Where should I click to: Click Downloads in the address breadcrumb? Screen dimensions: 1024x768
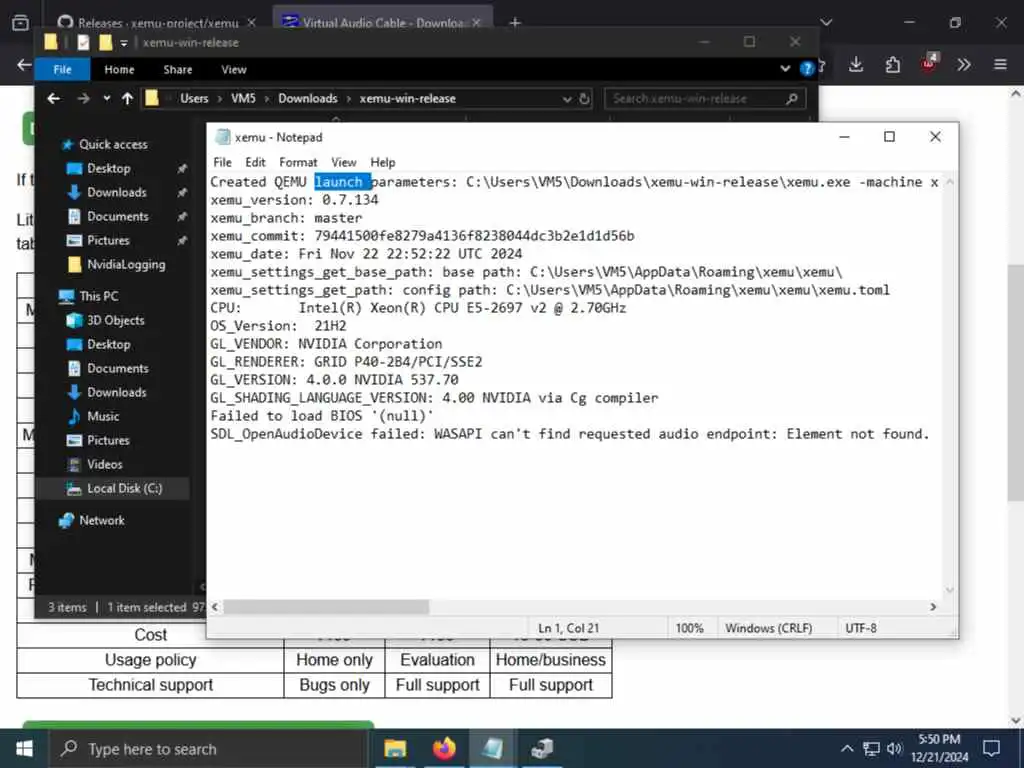[308, 99]
